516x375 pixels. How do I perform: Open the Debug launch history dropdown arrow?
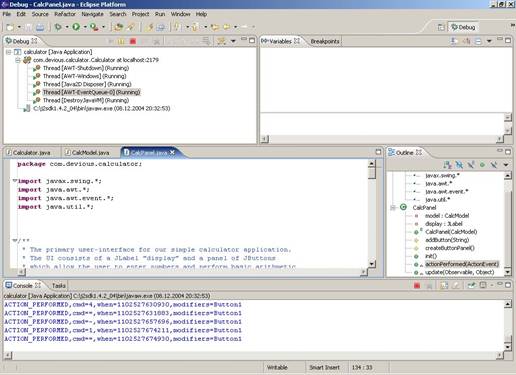pos(67,27)
